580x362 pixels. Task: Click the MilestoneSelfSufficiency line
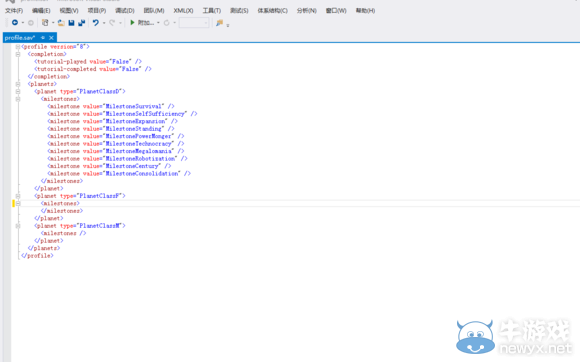point(122,114)
